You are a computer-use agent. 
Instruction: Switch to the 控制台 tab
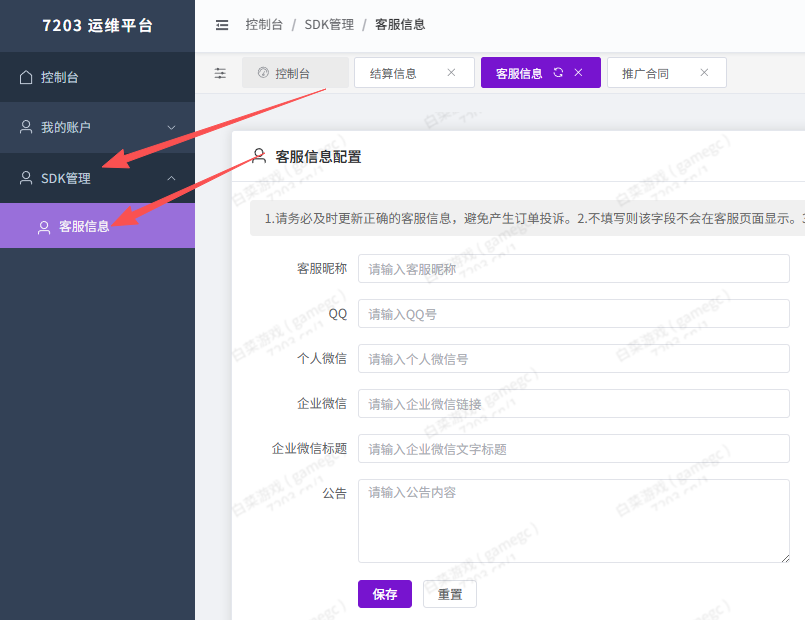pos(295,73)
